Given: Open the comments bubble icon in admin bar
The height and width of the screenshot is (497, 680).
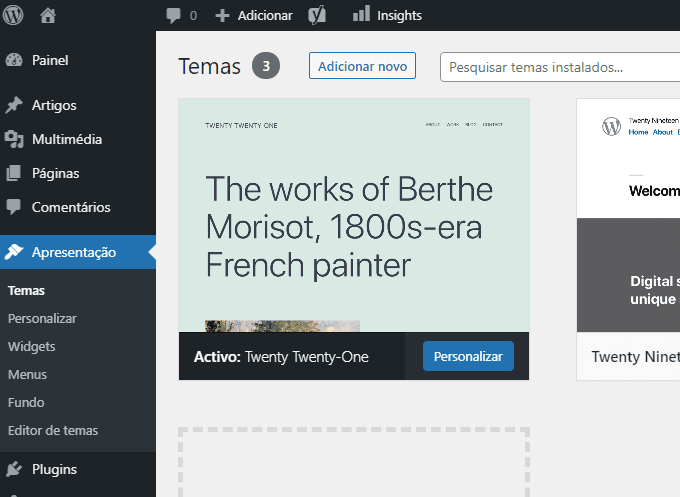Looking at the screenshot, I should click(173, 16).
